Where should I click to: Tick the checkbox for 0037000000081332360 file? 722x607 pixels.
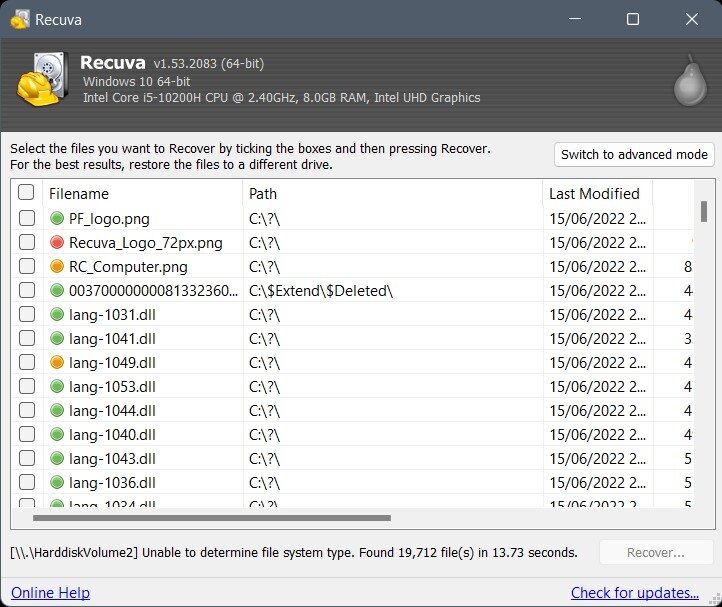pyautogui.click(x=27, y=290)
